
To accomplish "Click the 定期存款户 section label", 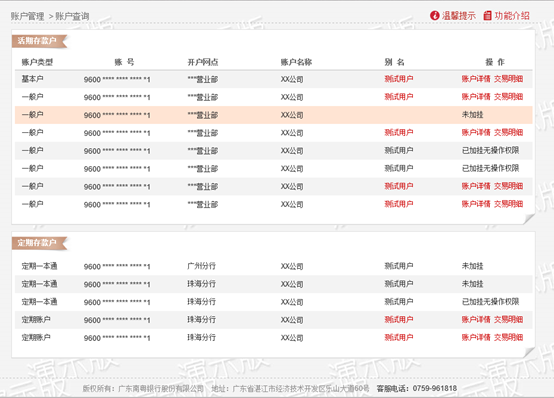I will pyautogui.click(x=37, y=242).
